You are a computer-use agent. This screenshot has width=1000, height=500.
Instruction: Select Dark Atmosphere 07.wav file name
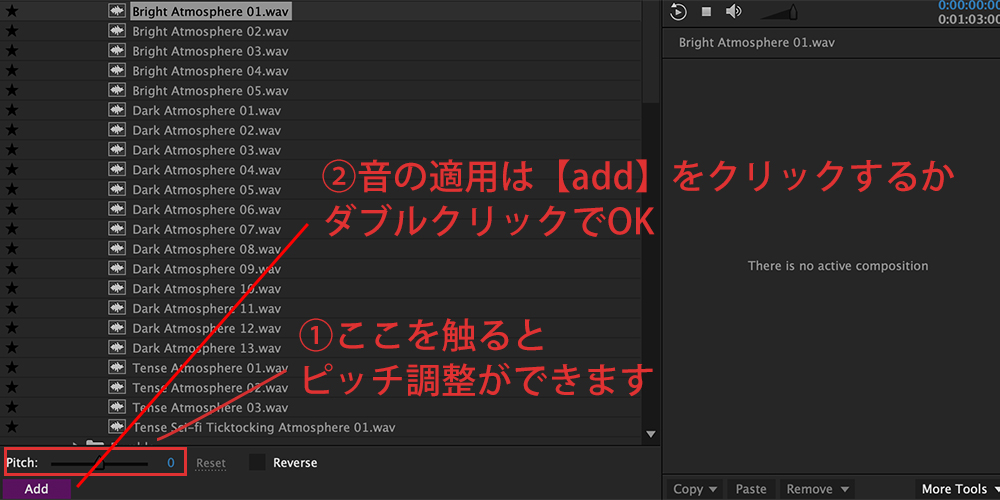click(x=207, y=228)
